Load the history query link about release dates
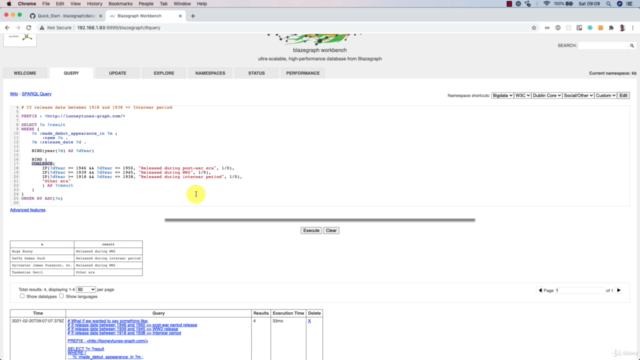Screen dimensions: 640x360 pos(132,327)
